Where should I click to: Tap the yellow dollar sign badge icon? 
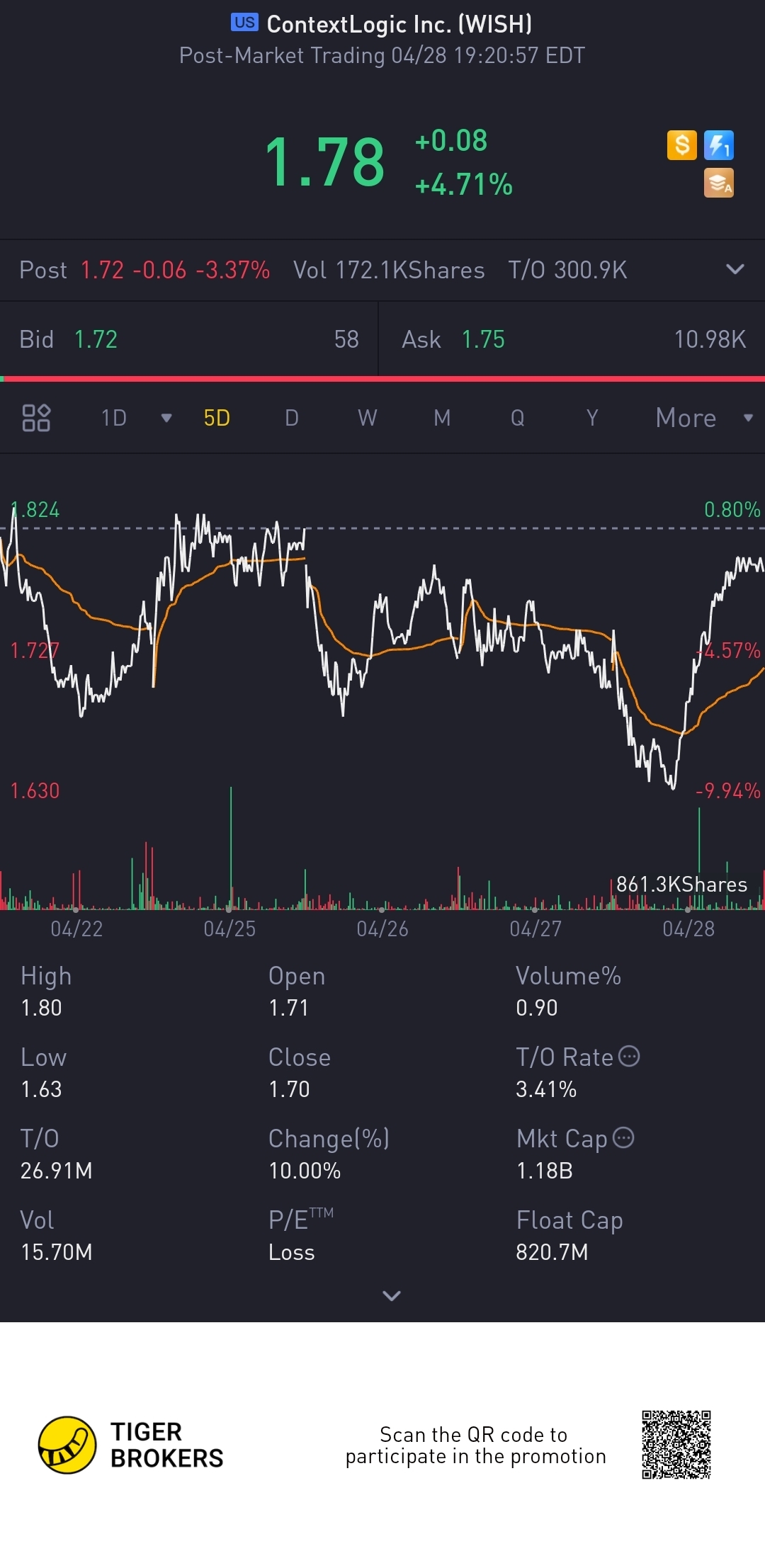[682, 145]
